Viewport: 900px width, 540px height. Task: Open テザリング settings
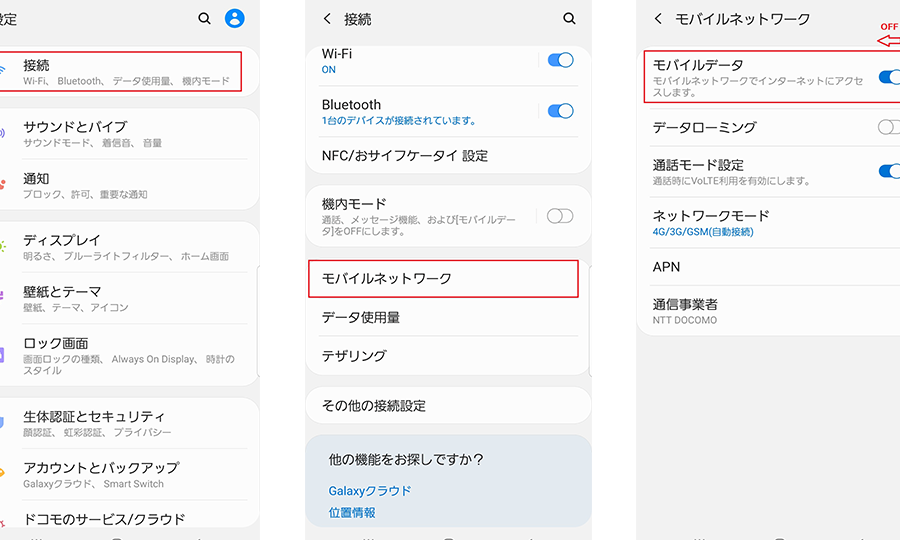point(448,356)
